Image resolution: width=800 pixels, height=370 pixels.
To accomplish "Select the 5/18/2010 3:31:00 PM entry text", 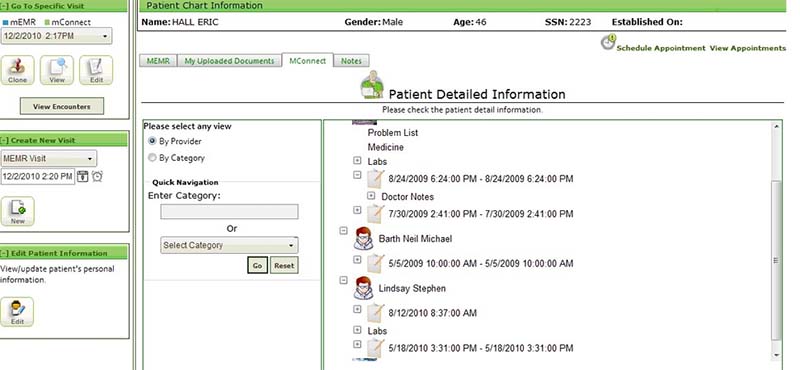I will (481, 348).
